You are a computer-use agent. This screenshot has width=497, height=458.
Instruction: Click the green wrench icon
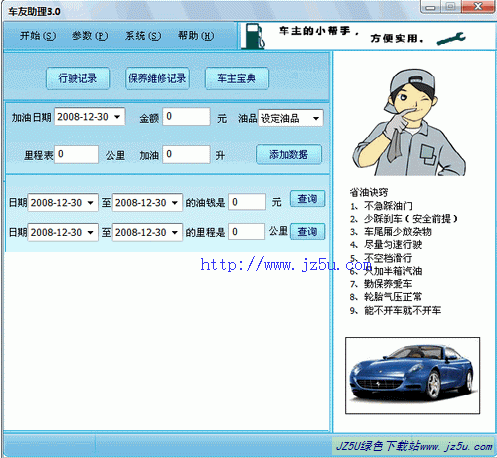(x=451, y=39)
